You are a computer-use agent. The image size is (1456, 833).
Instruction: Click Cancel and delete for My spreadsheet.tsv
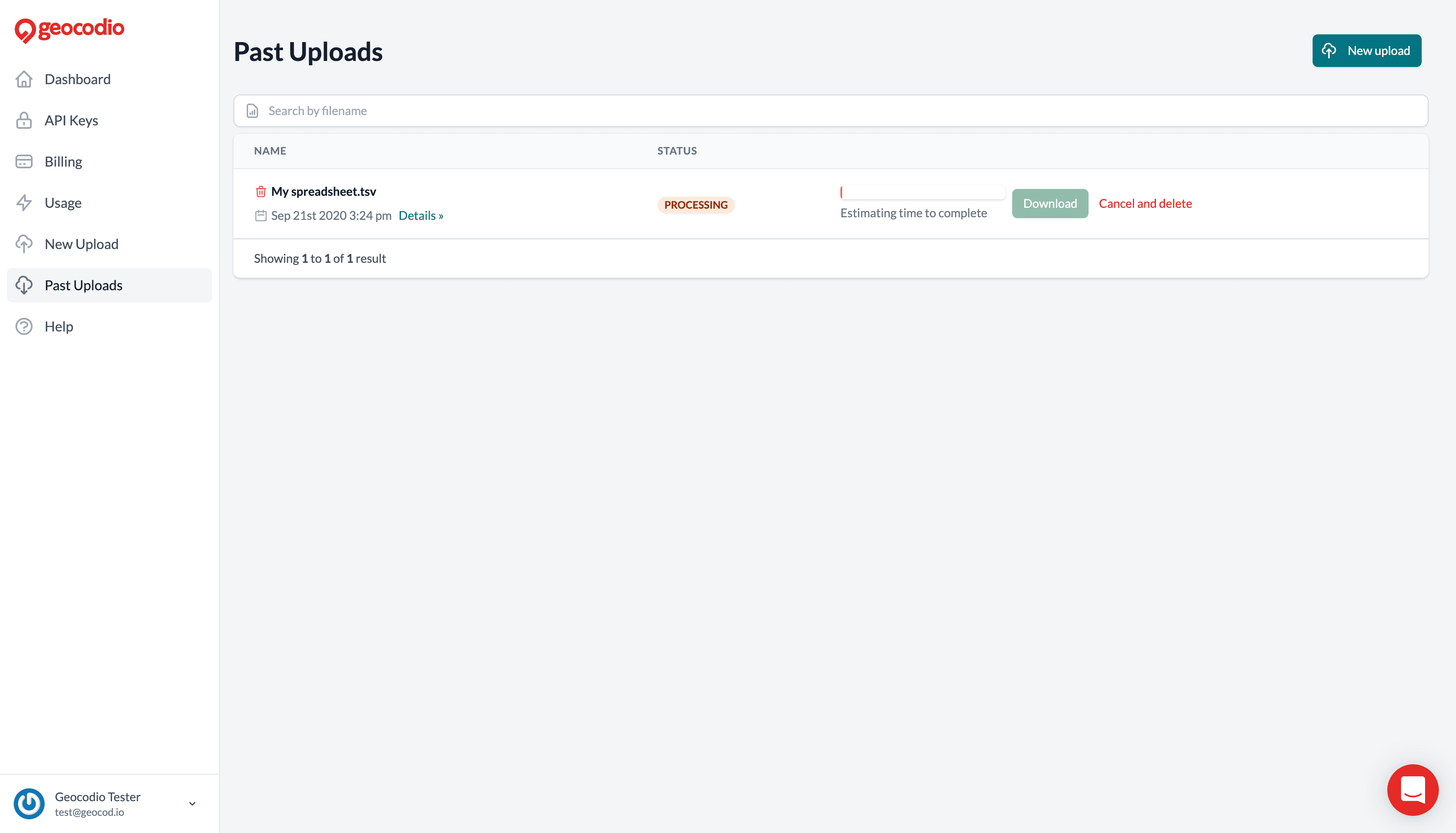(x=1145, y=203)
